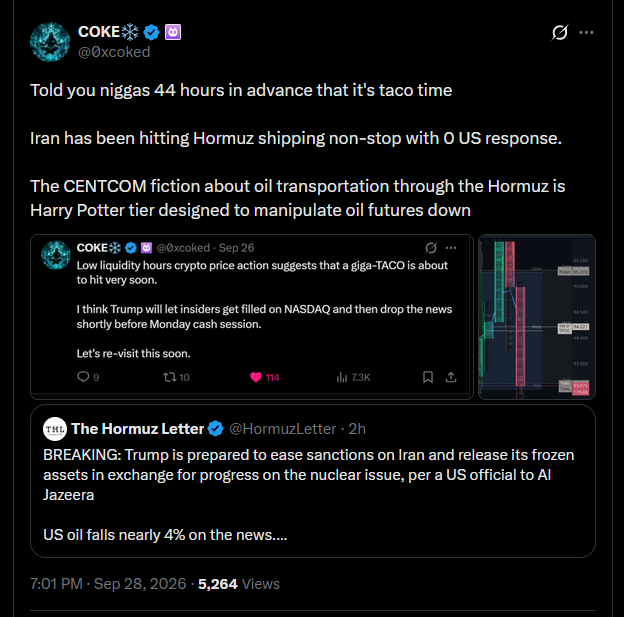Open the three-dot more menu on main post
The height and width of the screenshot is (617, 624).
(x=586, y=33)
